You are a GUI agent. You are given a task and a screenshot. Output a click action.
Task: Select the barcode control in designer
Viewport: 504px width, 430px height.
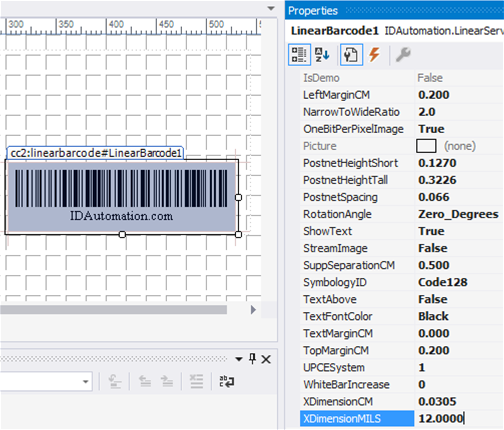122,197
